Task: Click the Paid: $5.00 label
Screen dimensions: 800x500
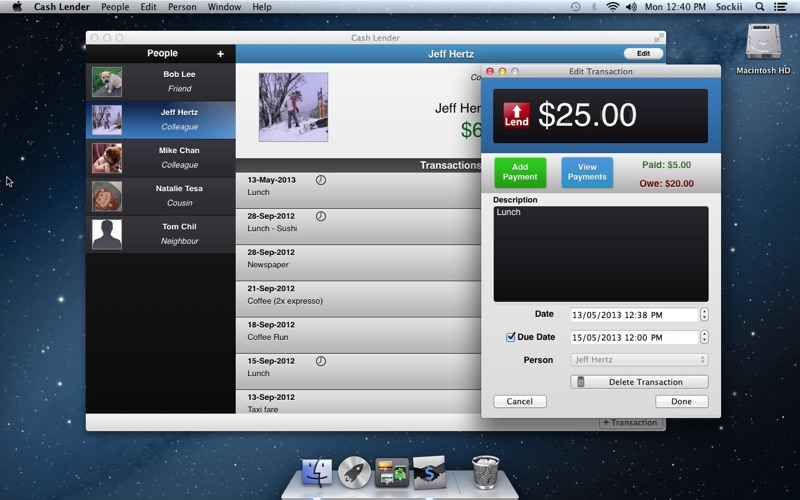Action: (666, 165)
